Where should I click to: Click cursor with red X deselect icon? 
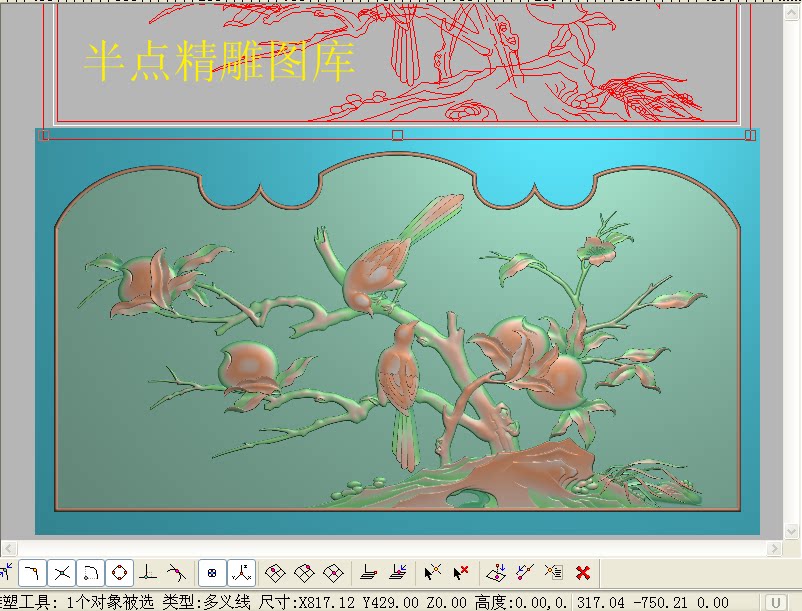coord(461,572)
